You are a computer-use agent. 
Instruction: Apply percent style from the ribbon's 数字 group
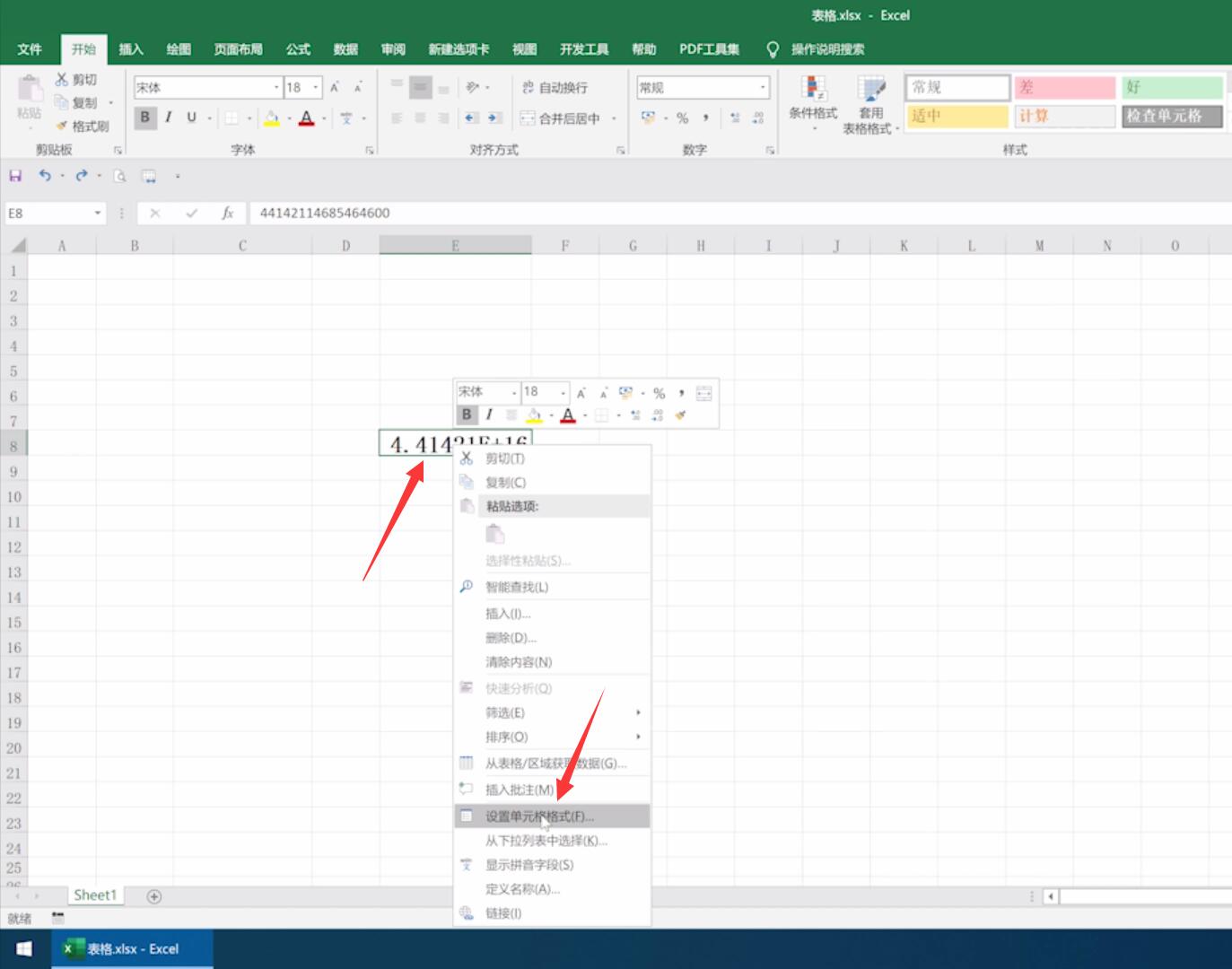[x=683, y=118]
